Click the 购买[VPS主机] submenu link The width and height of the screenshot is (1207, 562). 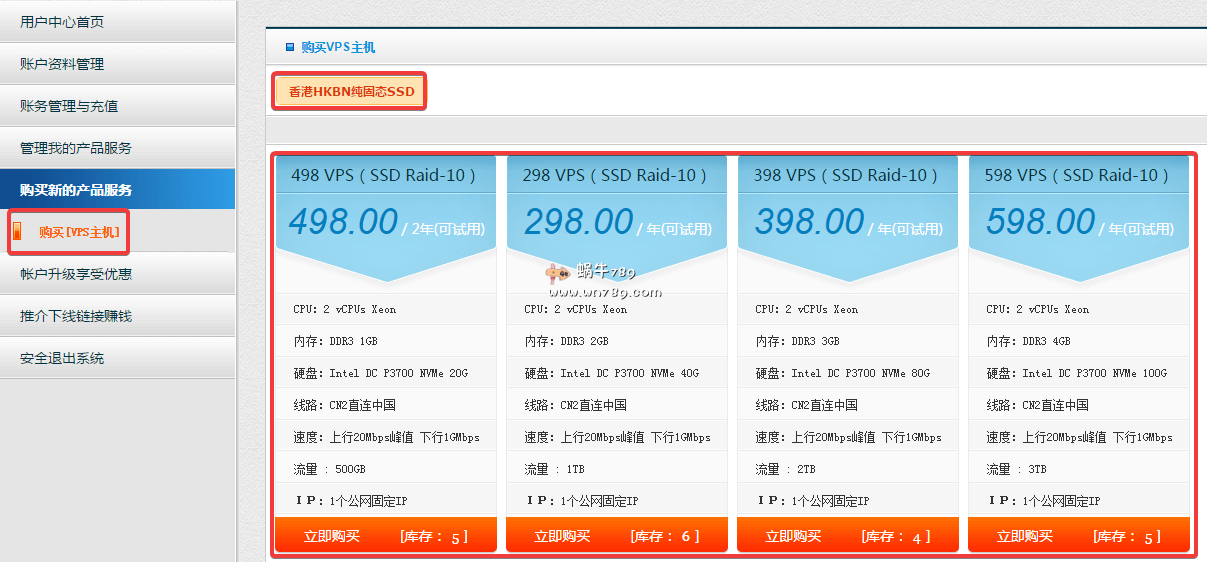point(79,232)
